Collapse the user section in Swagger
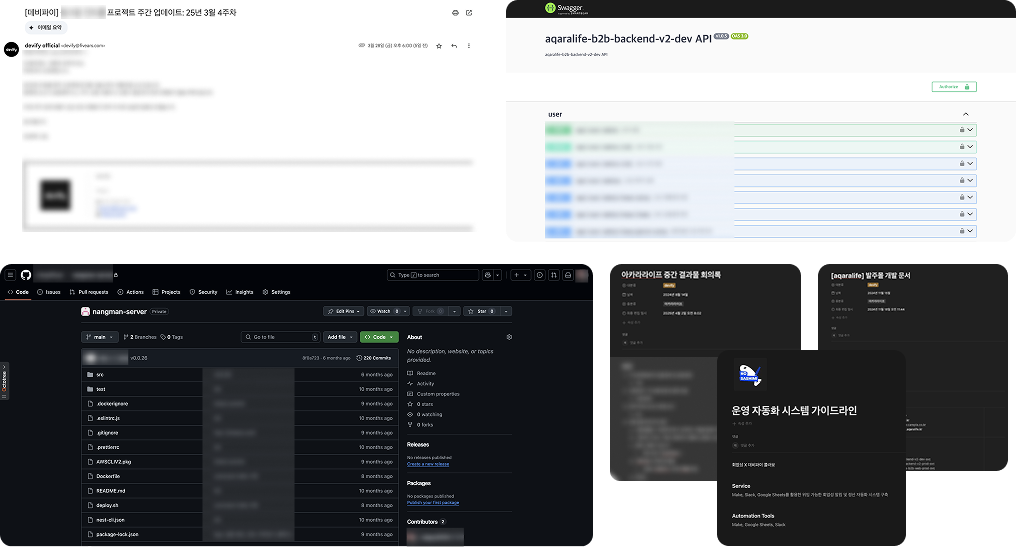Viewport: 1016px width, 547px height. click(x=965, y=114)
